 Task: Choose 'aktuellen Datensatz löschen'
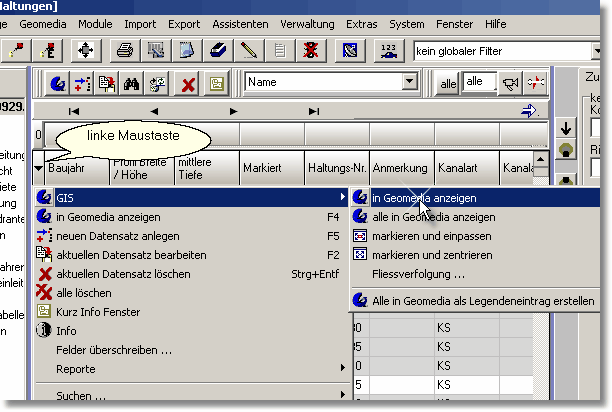tap(191, 274)
